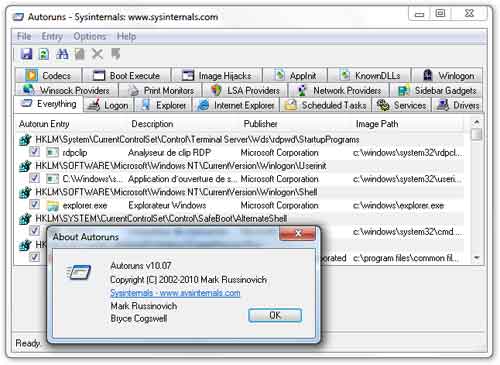Disable the explorer.exe shell entry checkbox
This screenshot has width=500, height=365.
coord(34,204)
